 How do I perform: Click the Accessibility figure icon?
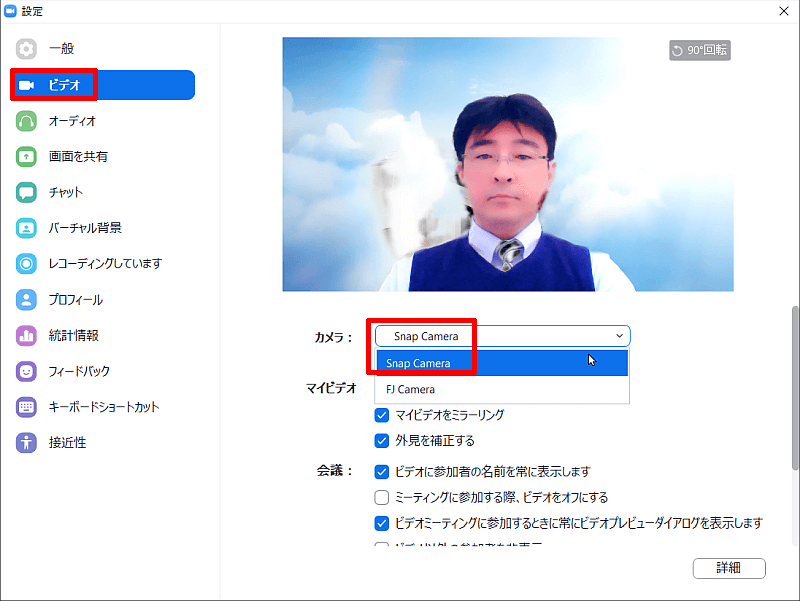(x=26, y=443)
